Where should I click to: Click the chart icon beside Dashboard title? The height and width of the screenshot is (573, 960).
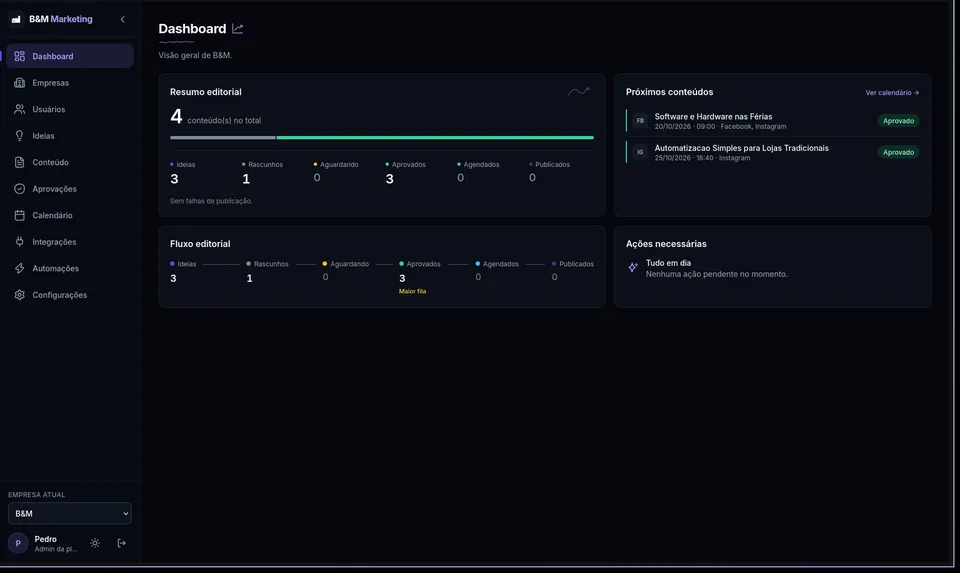click(238, 29)
